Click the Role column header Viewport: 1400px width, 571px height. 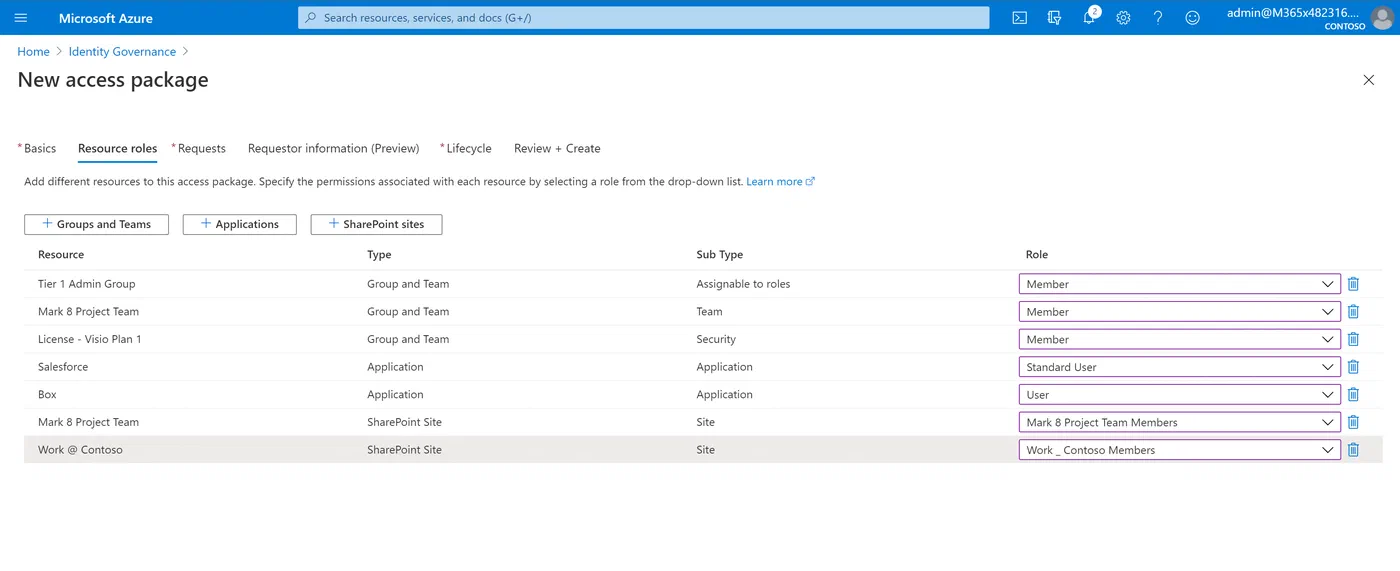click(x=1037, y=255)
